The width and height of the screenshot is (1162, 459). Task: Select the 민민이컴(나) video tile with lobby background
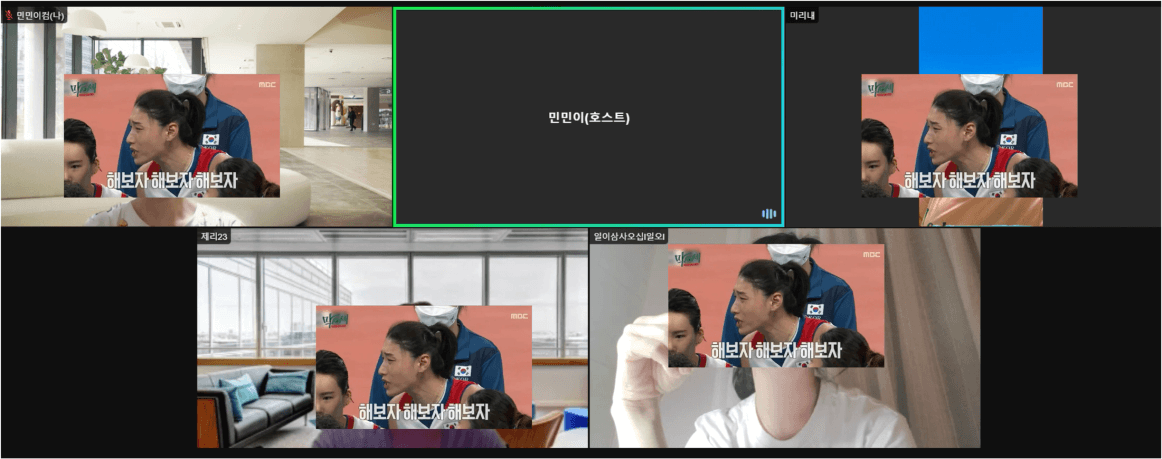[196, 116]
